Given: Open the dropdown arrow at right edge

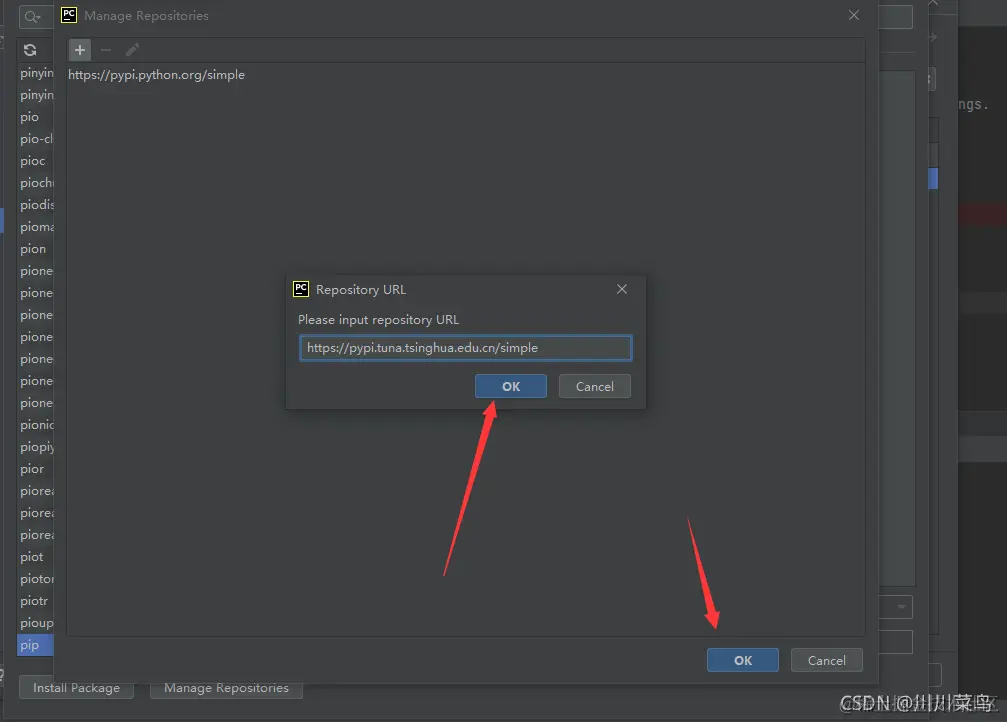Looking at the screenshot, I should [x=902, y=606].
